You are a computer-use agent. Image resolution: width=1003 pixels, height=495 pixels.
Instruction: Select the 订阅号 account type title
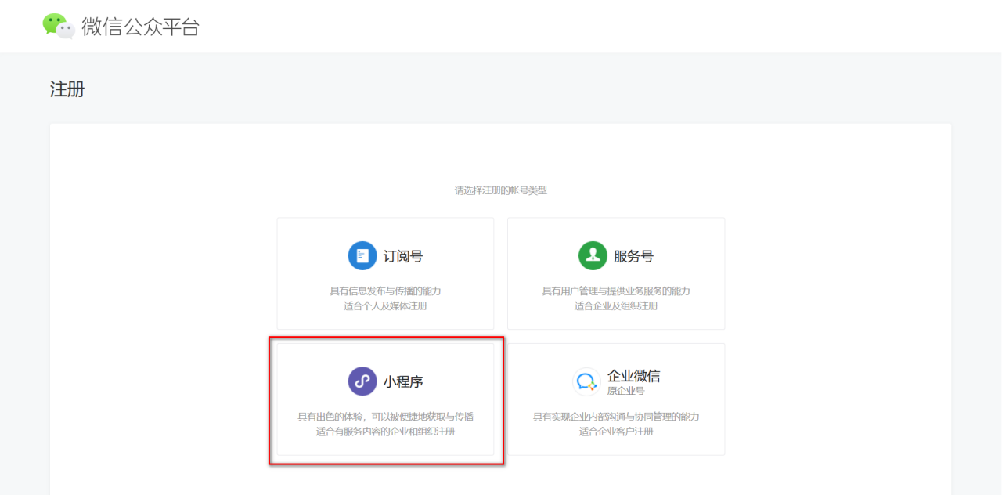(403, 256)
